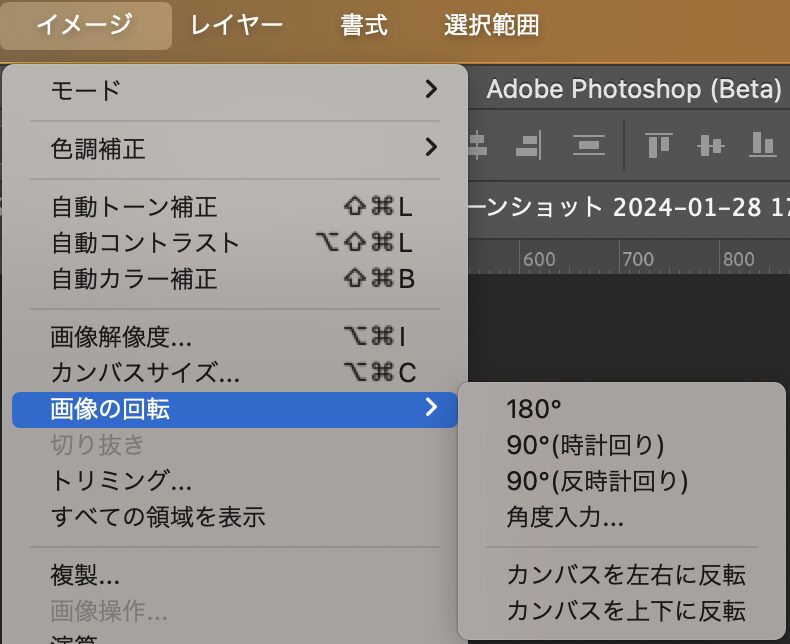Viewport: 790px width, 644px height.
Task: Choose 90°(反時計回り) rotation
Action: click(x=597, y=481)
